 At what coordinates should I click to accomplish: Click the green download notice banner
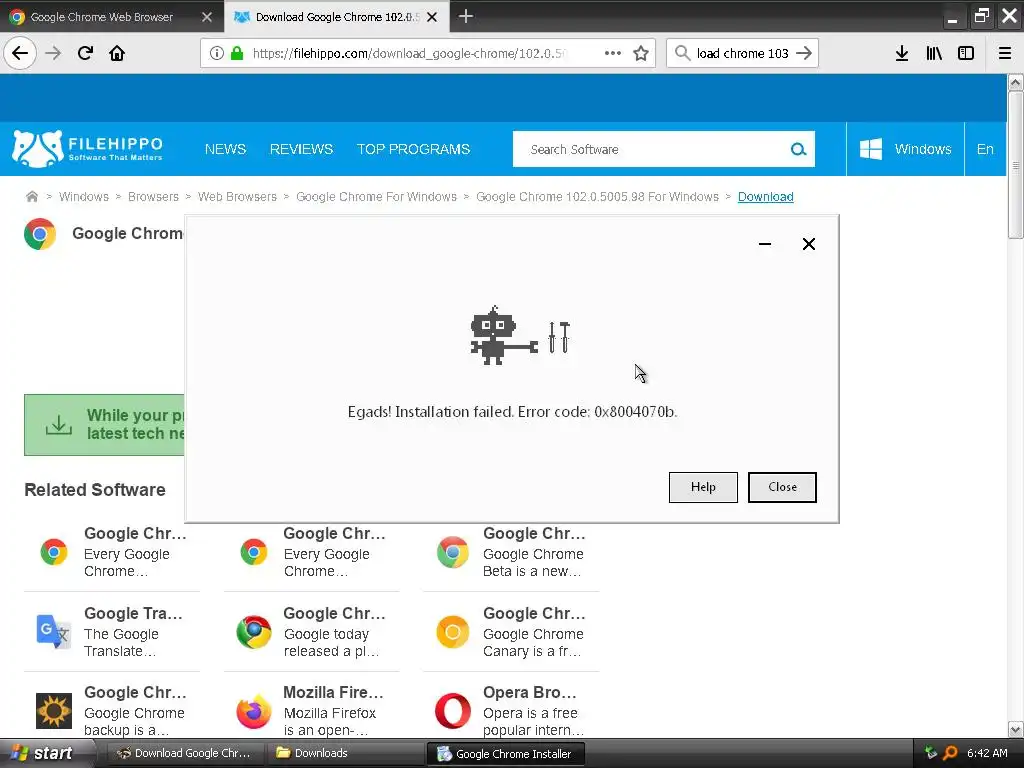(x=105, y=424)
